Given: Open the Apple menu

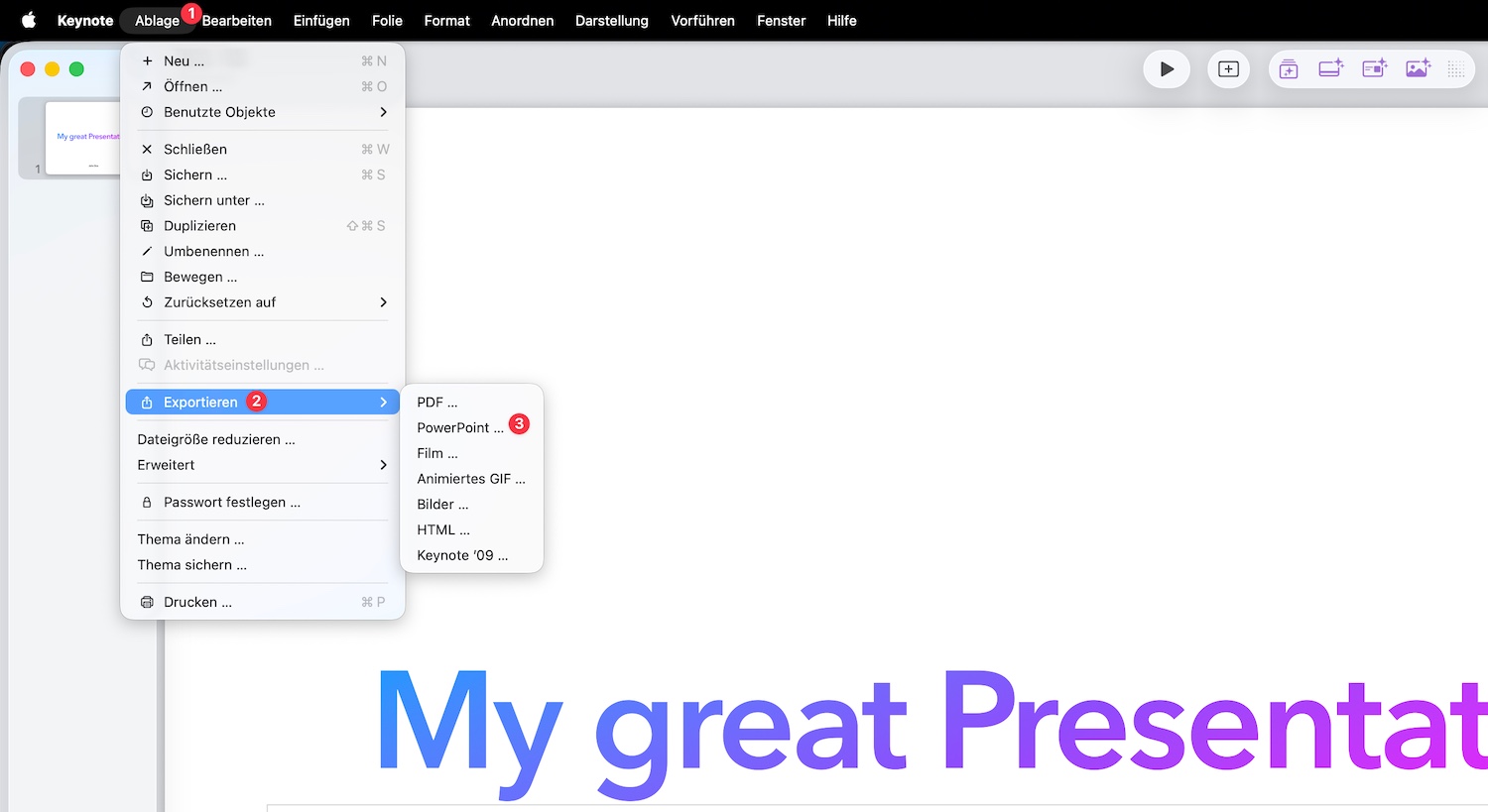Looking at the screenshot, I should (x=29, y=20).
